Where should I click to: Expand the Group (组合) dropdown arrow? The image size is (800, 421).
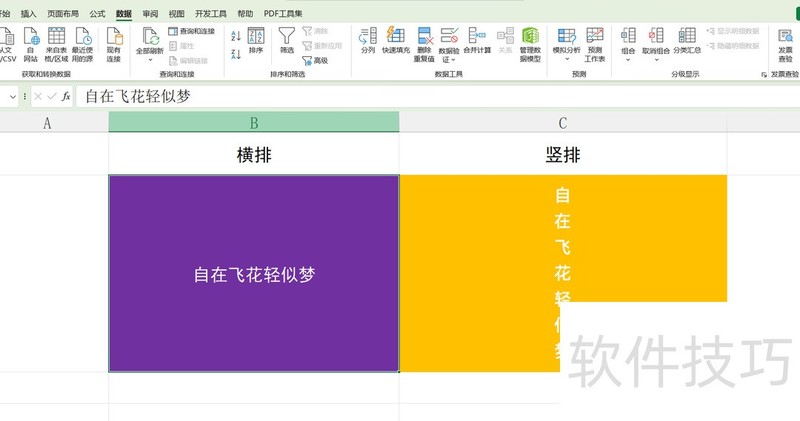tap(628, 60)
